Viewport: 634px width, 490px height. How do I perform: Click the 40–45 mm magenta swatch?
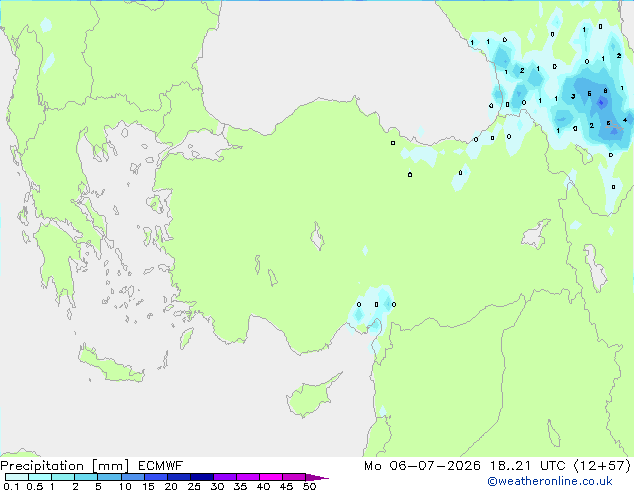click(x=271, y=477)
